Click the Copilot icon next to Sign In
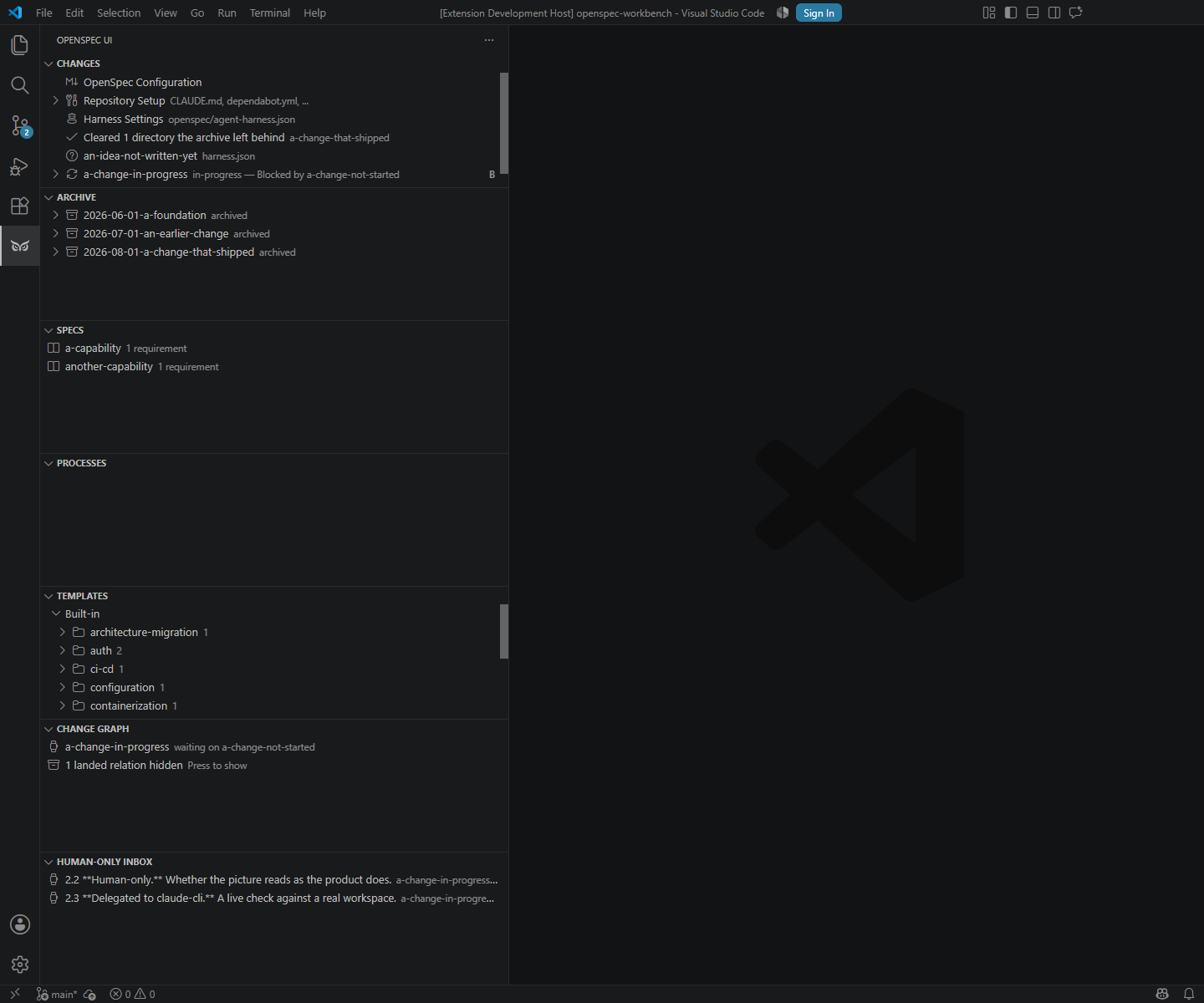This screenshot has height=1003, width=1204. click(783, 13)
